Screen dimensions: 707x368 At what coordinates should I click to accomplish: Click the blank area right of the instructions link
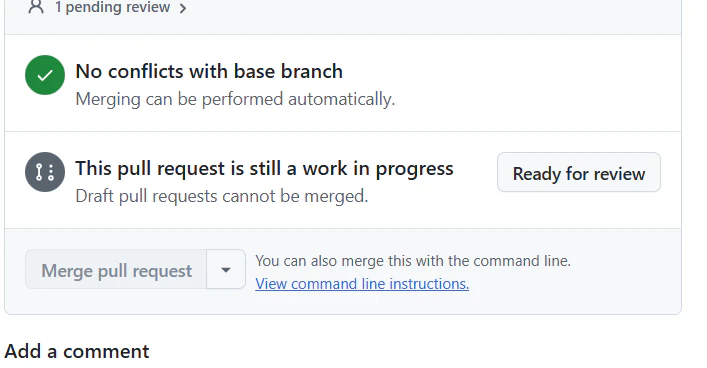pos(573,284)
